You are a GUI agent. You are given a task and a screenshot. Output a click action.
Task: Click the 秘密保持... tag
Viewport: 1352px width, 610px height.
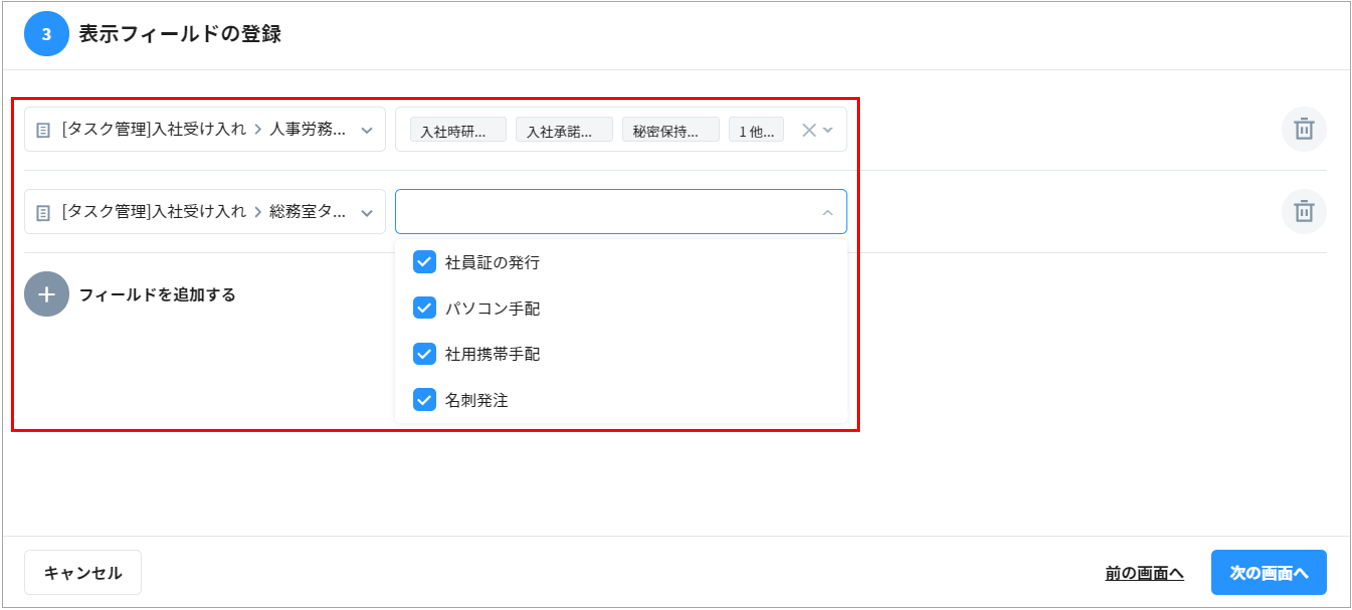pyautogui.click(x=670, y=131)
